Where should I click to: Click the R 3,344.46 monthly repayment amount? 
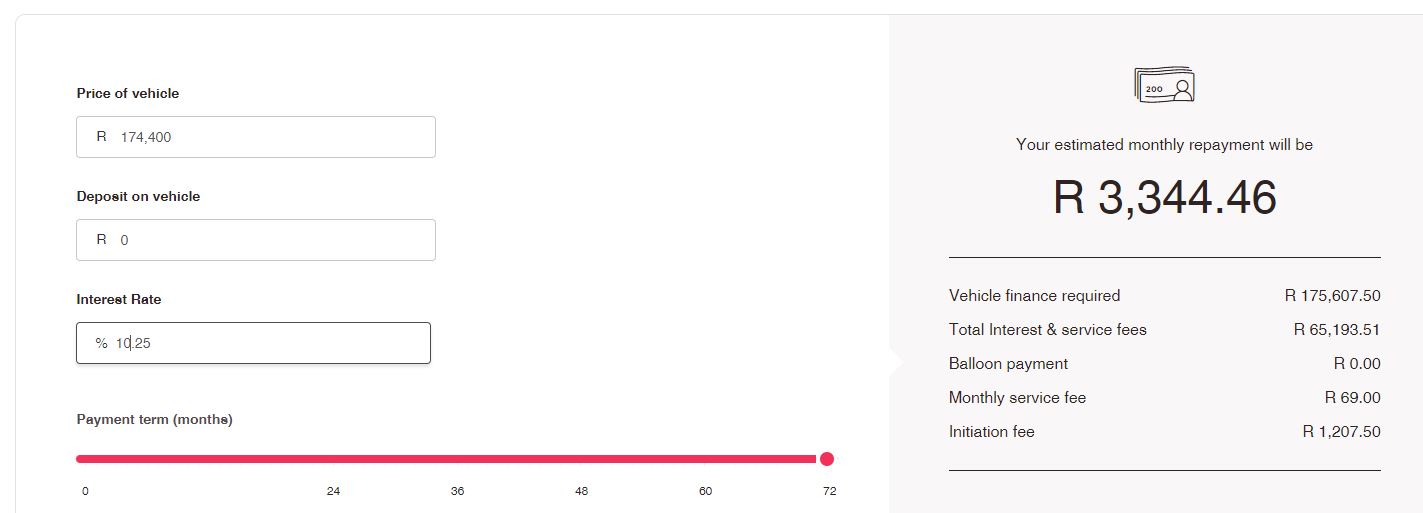click(1165, 197)
